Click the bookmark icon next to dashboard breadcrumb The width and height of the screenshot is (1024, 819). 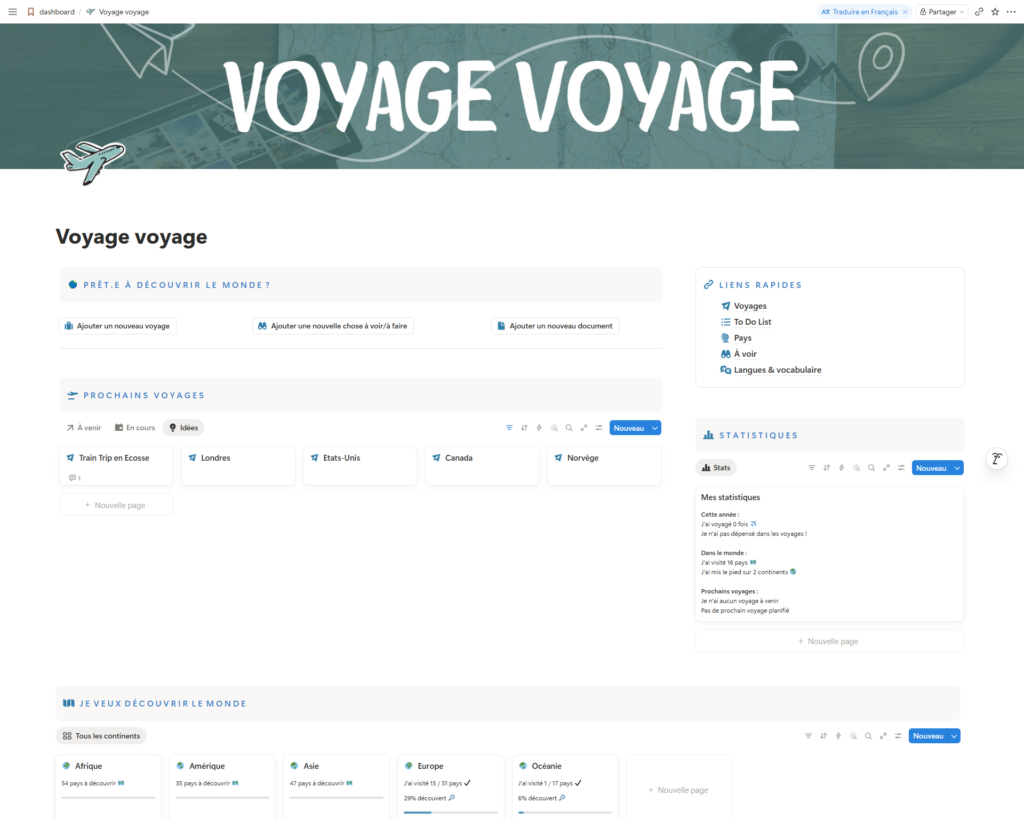click(x=29, y=11)
